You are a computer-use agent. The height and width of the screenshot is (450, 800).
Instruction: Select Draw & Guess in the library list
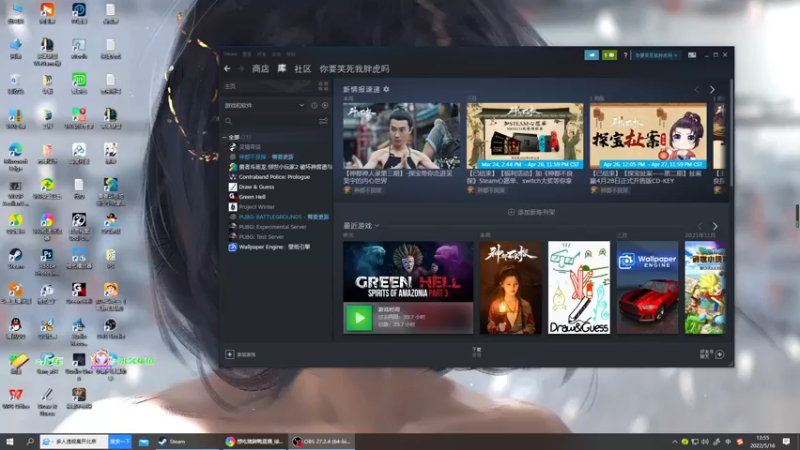pyautogui.click(x=256, y=187)
